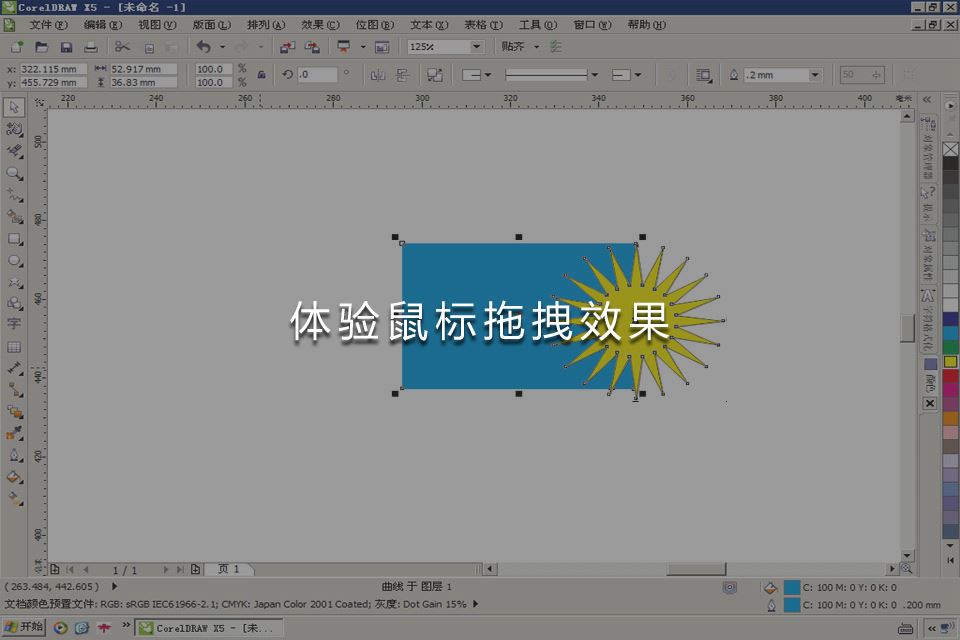The image size is (960, 640).
Task: Click the Mirror vertically button
Action: (x=402, y=75)
